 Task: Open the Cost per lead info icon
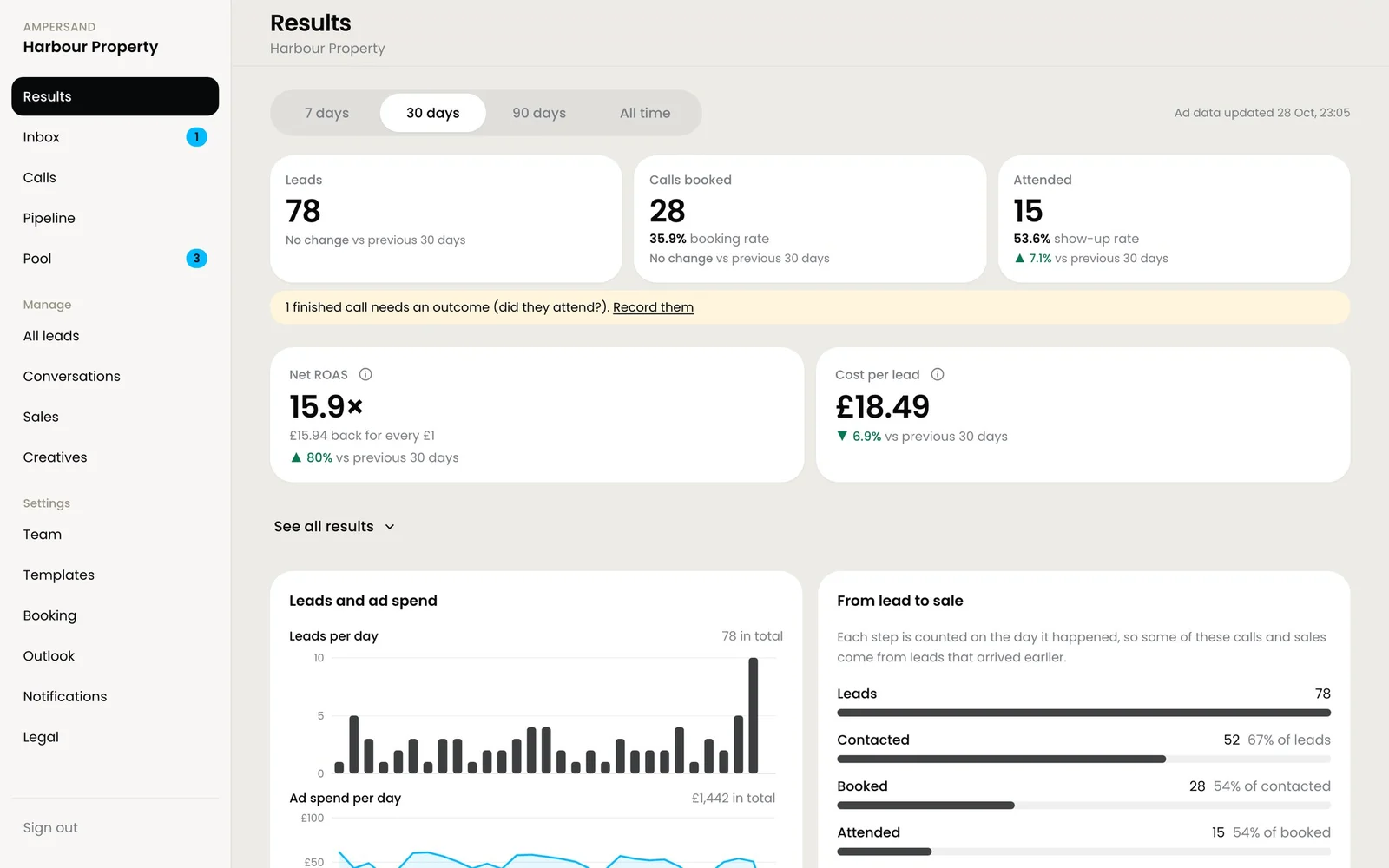(938, 374)
